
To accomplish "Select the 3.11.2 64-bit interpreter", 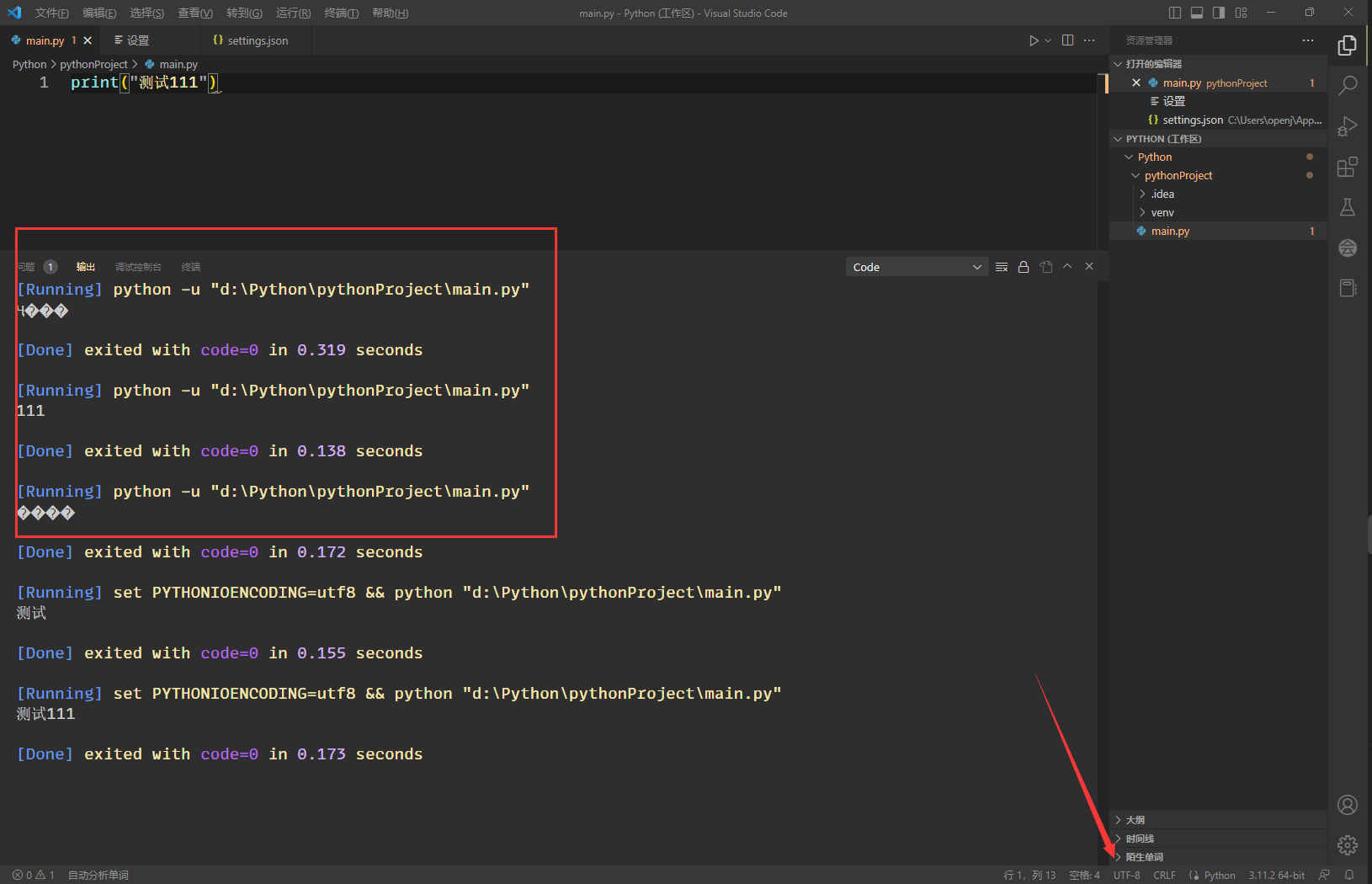I will pyautogui.click(x=1276, y=876).
